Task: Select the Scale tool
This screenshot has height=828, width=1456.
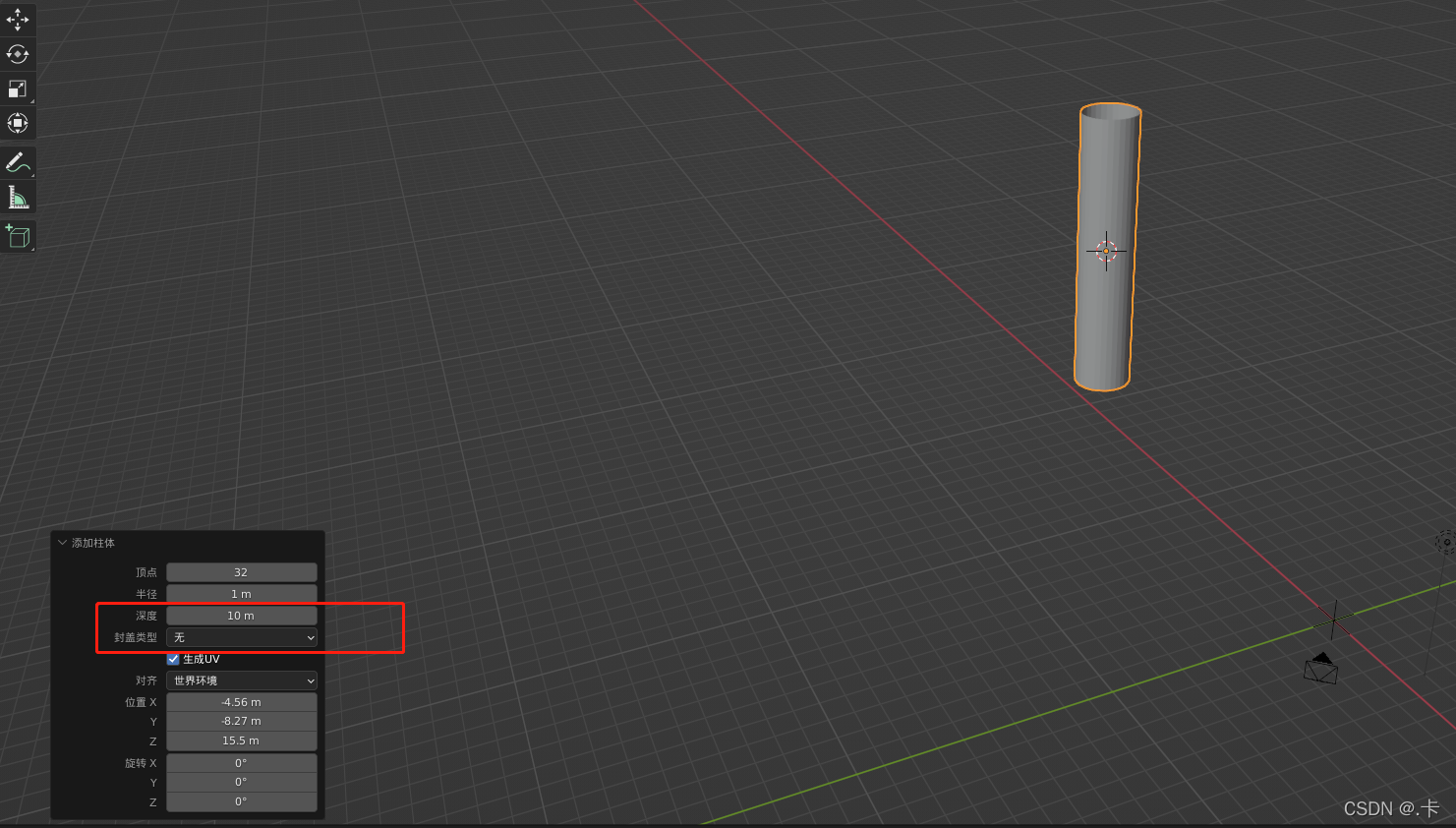Action: point(18,89)
